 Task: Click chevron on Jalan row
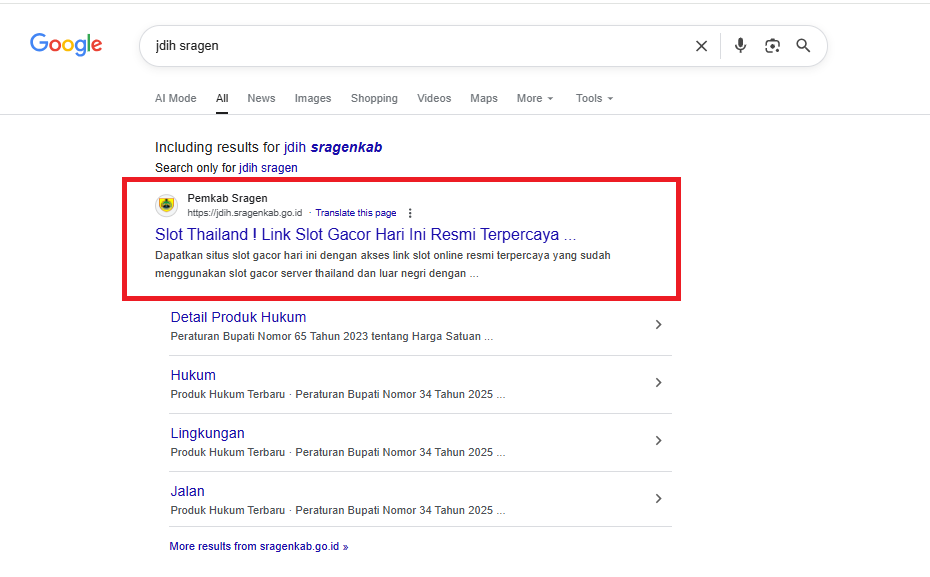(x=658, y=499)
